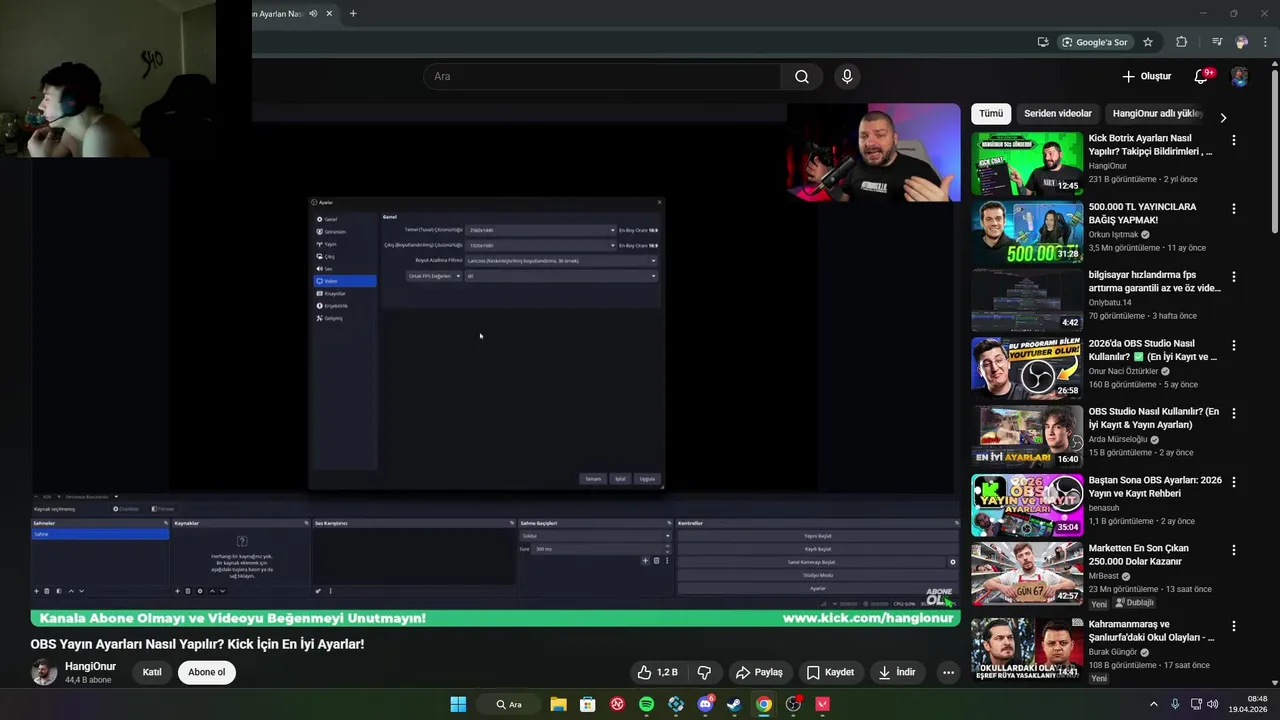Open Valorant from the taskbar
This screenshot has width=1280, height=720.
point(823,704)
